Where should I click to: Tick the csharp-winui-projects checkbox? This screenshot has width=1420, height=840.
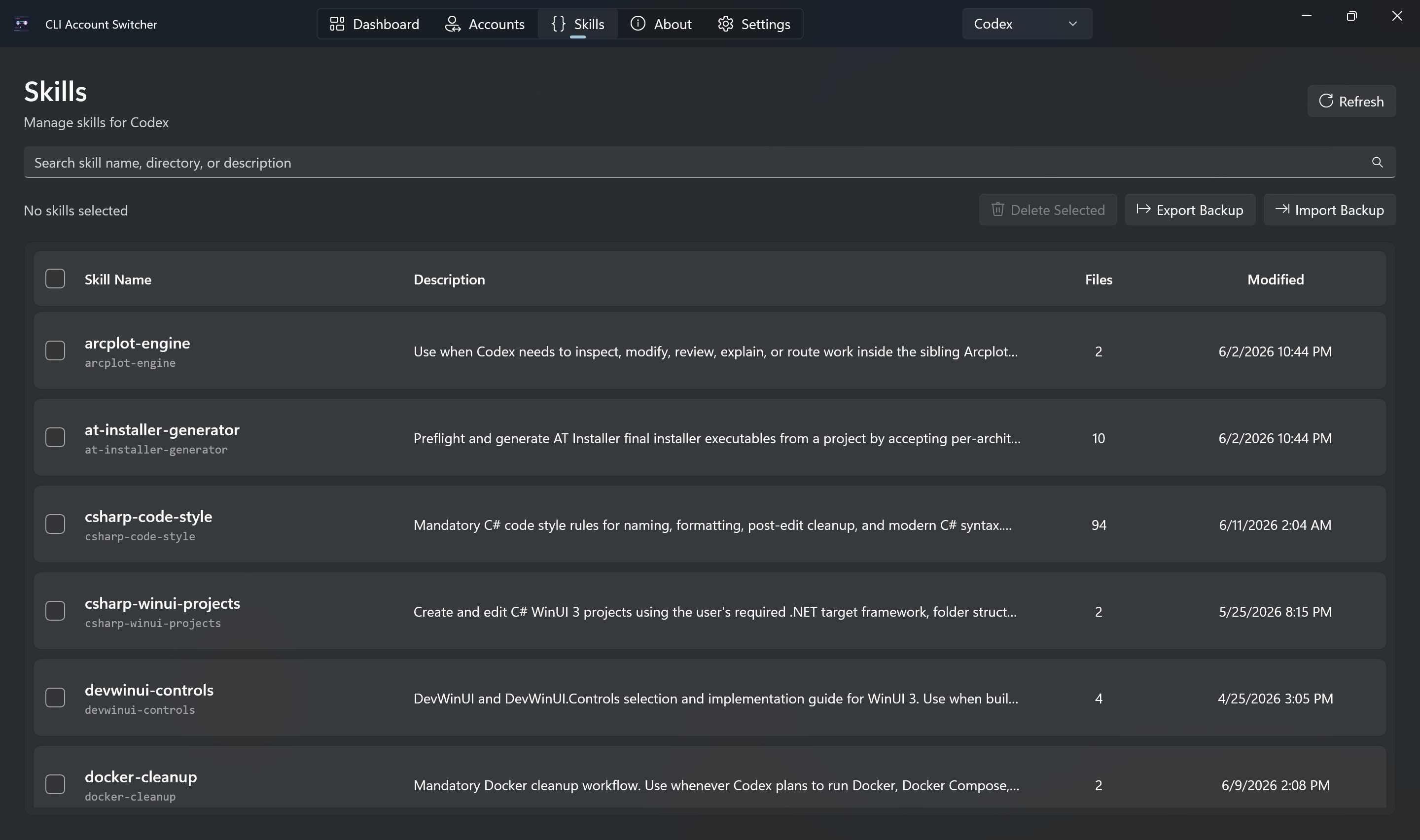coord(55,611)
